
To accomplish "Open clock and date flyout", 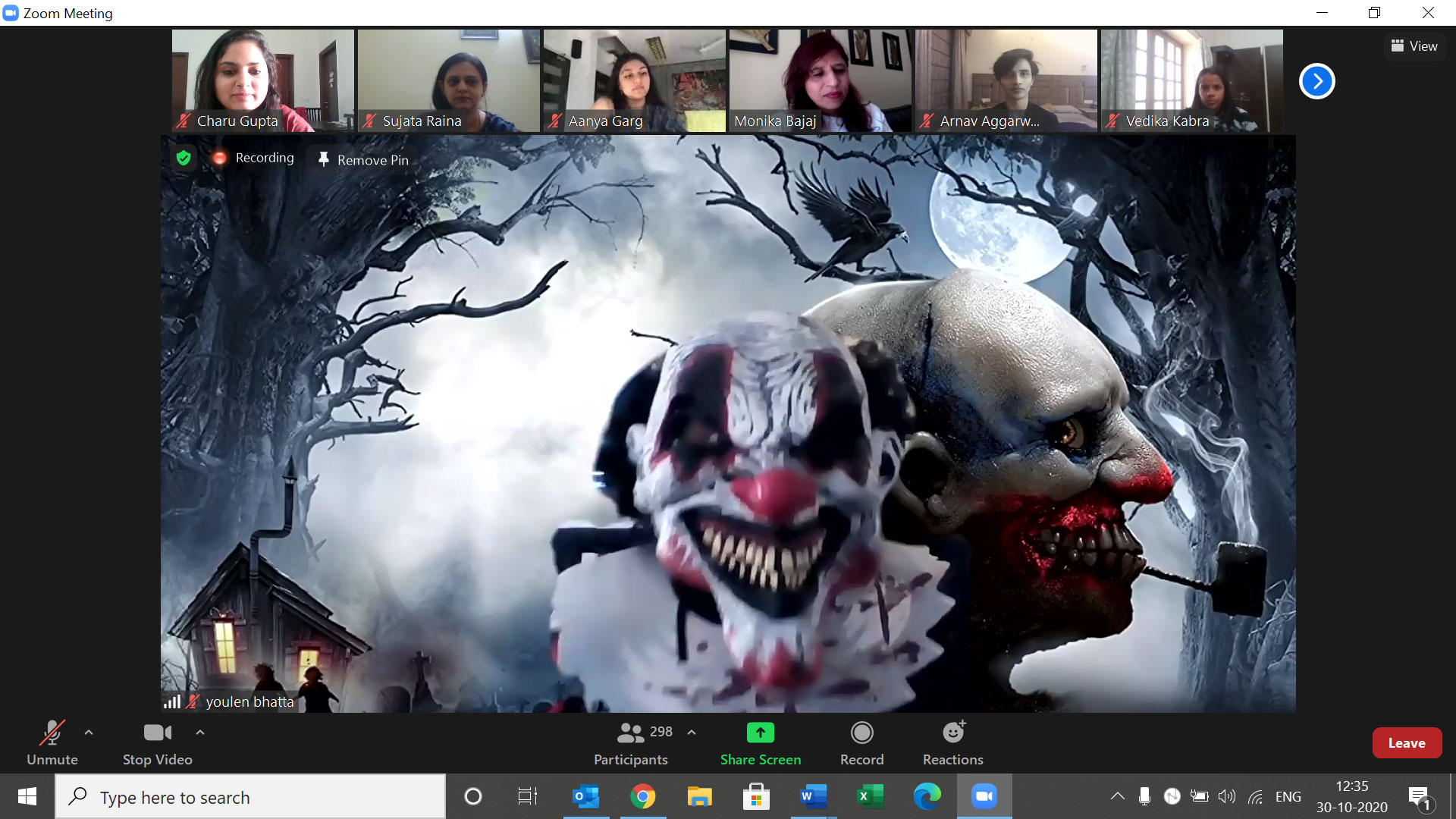I will (x=1352, y=796).
